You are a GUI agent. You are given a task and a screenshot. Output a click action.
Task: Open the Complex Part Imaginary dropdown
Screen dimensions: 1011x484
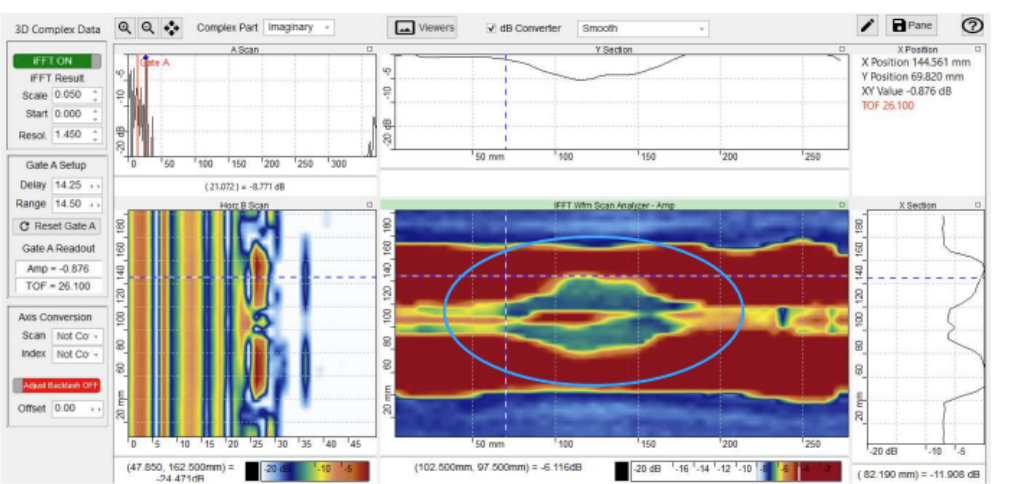point(299,28)
